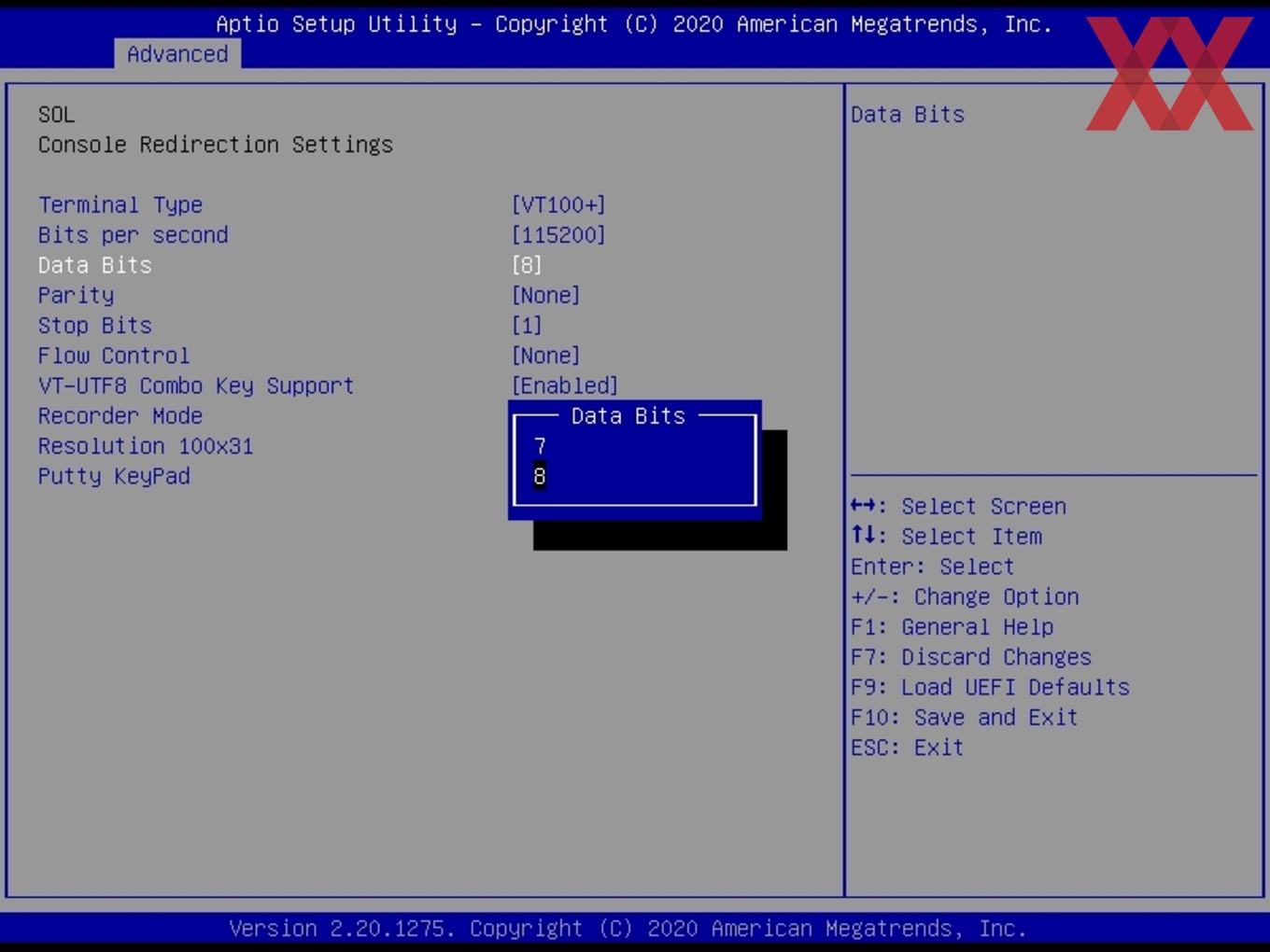Open the [None] value for Parity

click(x=545, y=296)
